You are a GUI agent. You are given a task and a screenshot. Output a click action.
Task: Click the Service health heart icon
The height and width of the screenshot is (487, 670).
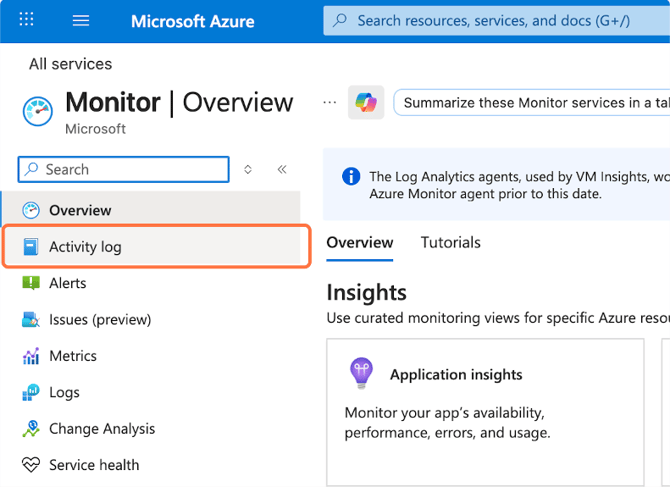(31, 465)
